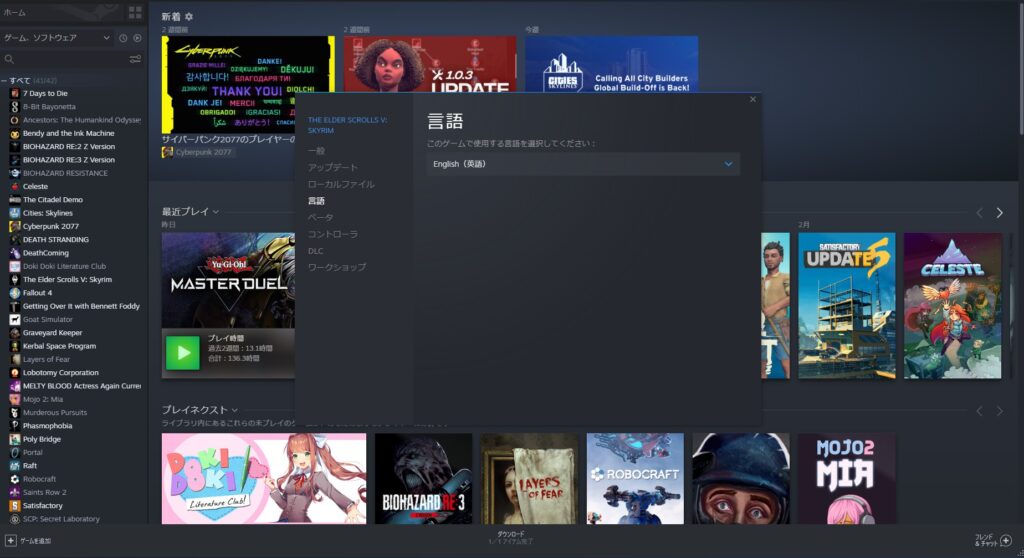Go to previous recent games page

(979, 213)
